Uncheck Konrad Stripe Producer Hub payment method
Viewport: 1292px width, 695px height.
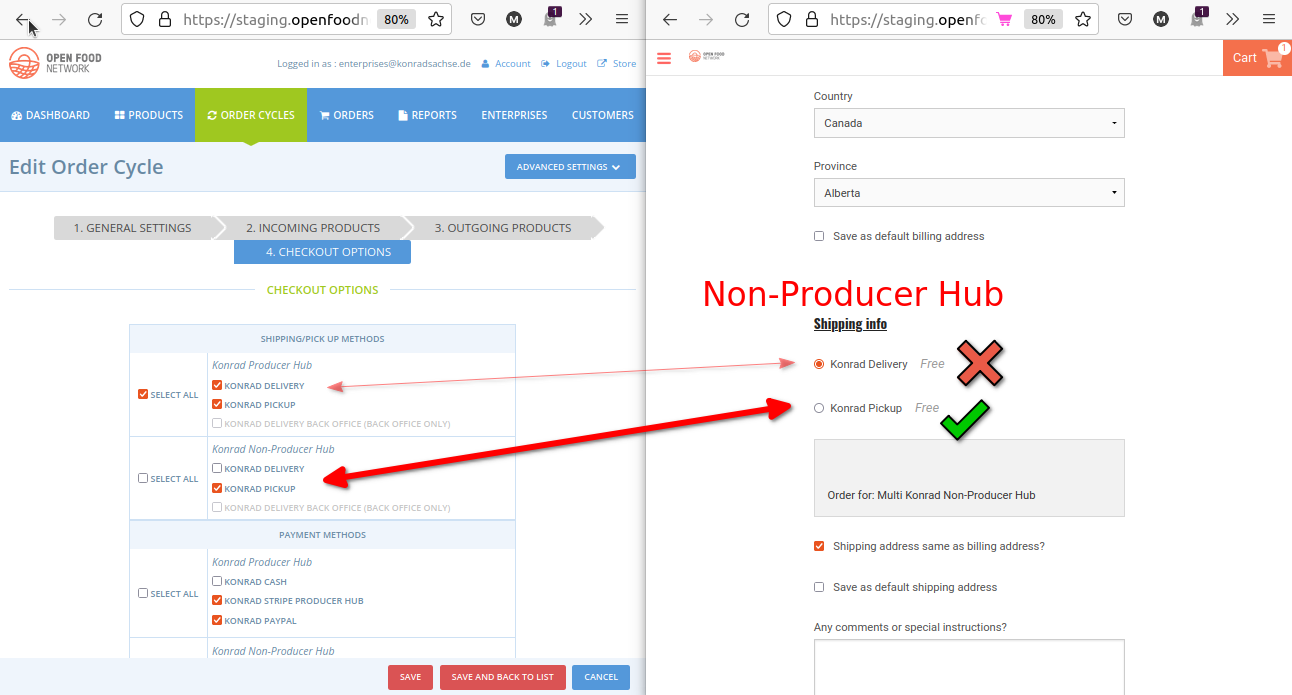click(x=217, y=601)
